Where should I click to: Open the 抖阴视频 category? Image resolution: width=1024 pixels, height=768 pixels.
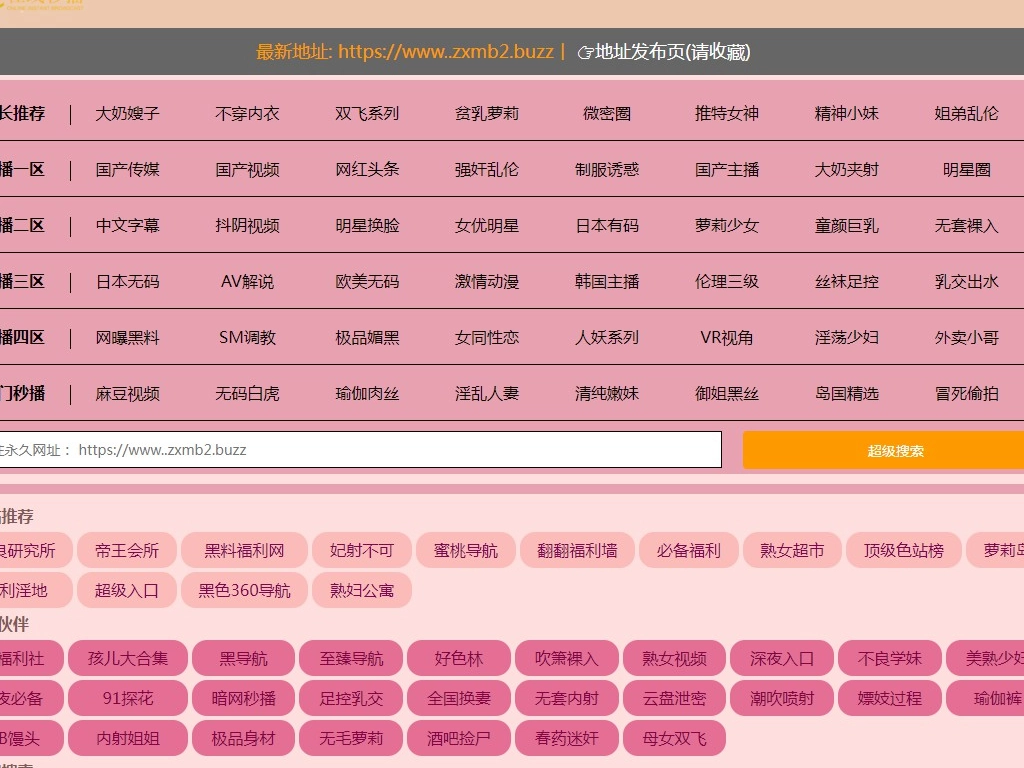249,226
